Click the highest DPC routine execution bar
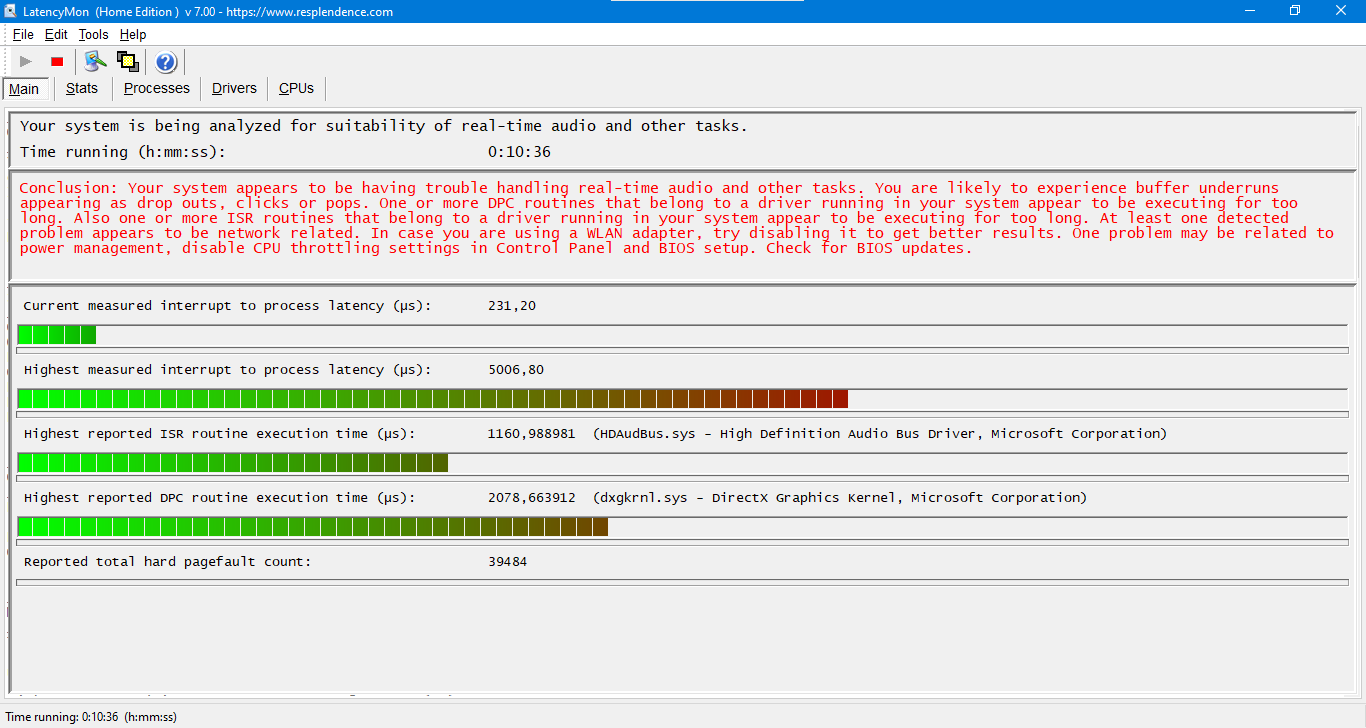Image resolution: width=1366 pixels, height=728 pixels. [x=313, y=526]
